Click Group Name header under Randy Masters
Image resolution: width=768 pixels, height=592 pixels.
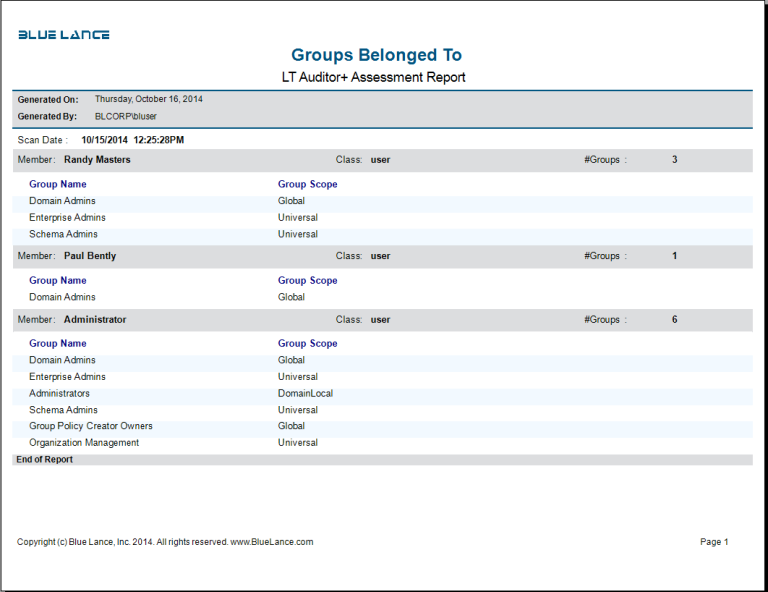(58, 184)
